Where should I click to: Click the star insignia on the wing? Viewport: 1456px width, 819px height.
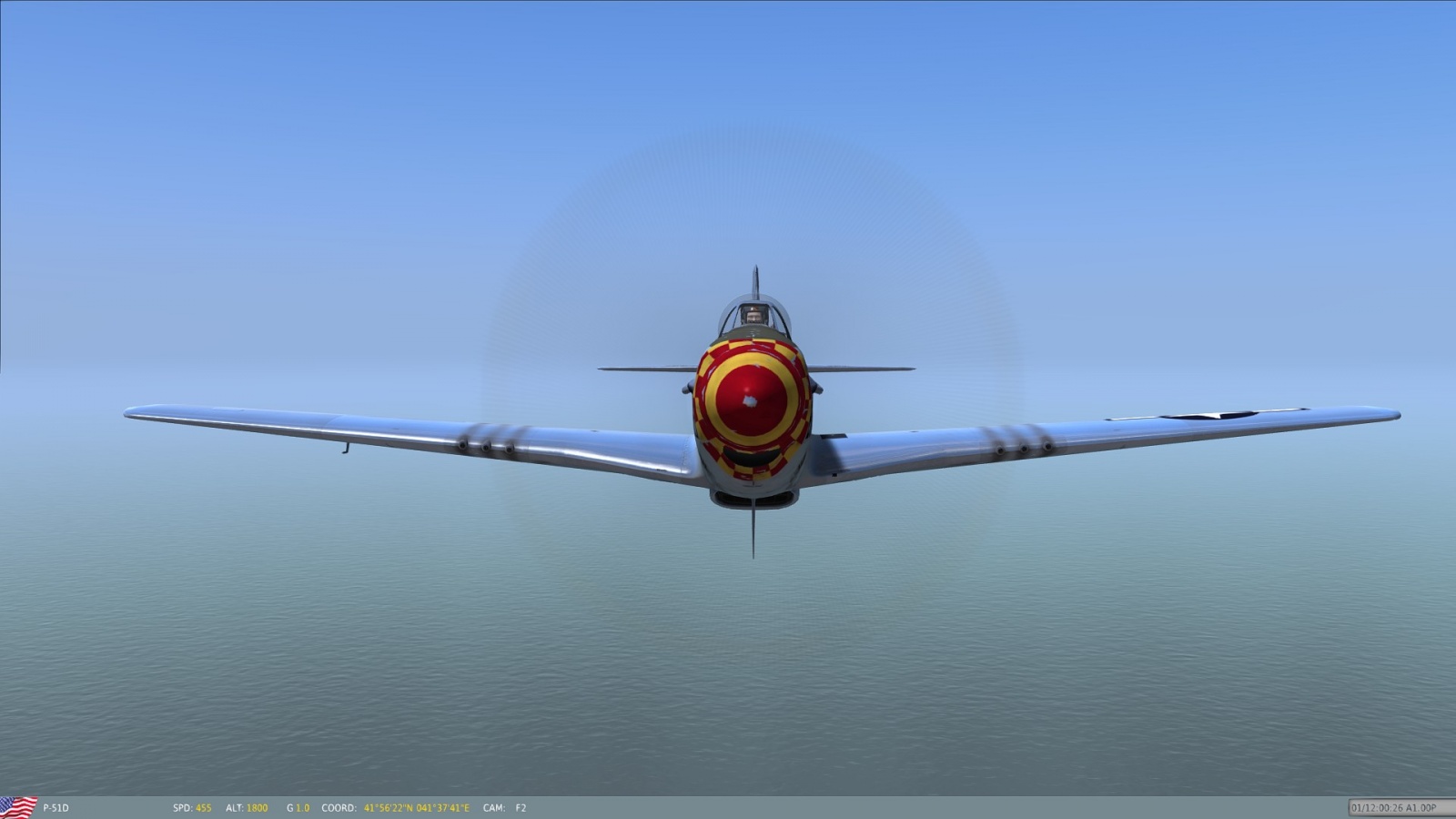point(1208,415)
